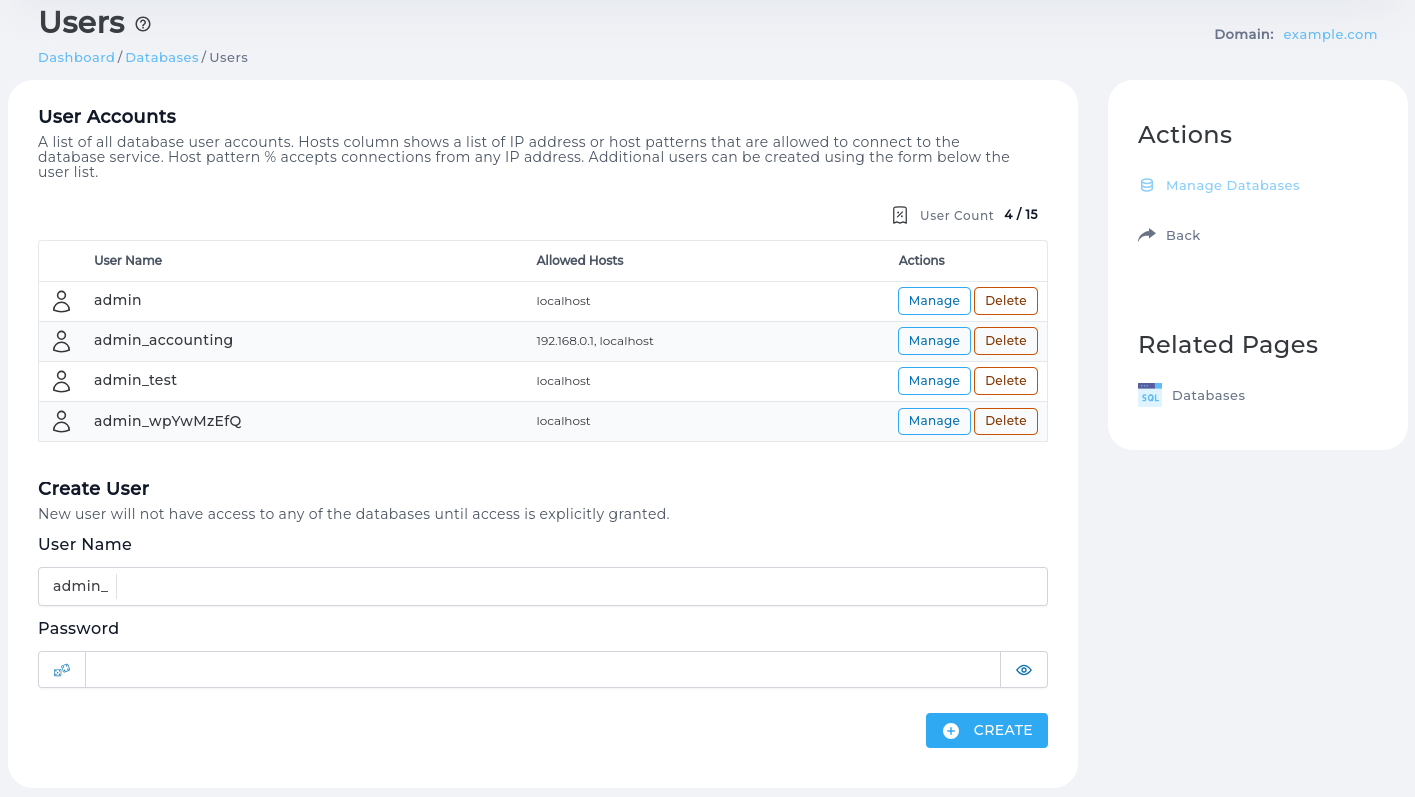This screenshot has width=1415, height=797.
Task: Manage the admin_accounting user account
Action: (x=933, y=340)
